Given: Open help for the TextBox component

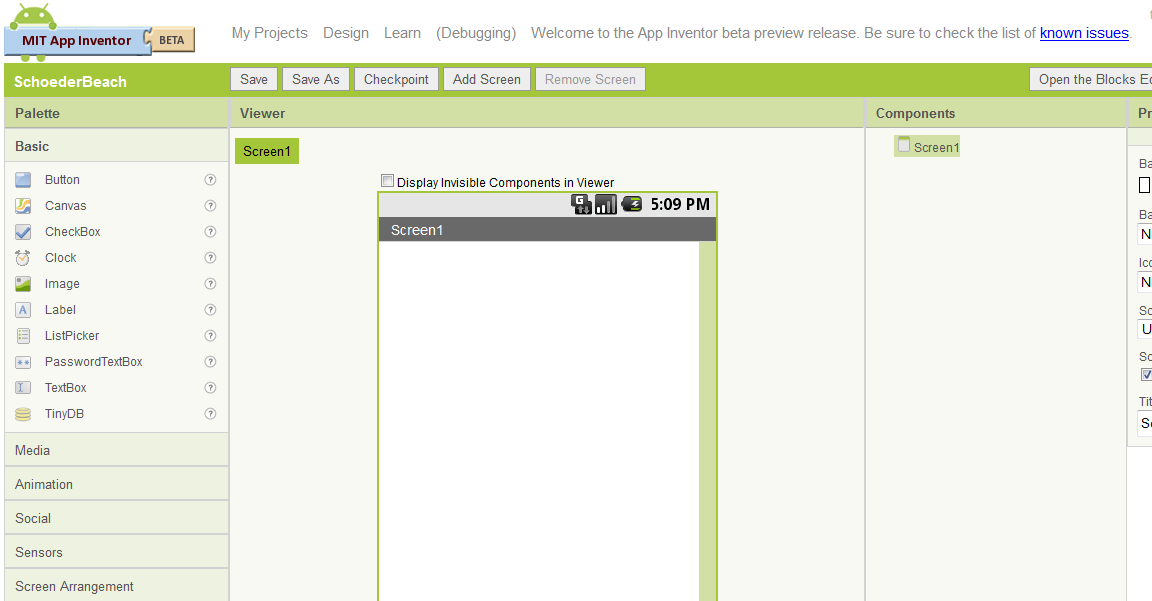Looking at the screenshot, I should pyautogui.click(x=210, y=388).
